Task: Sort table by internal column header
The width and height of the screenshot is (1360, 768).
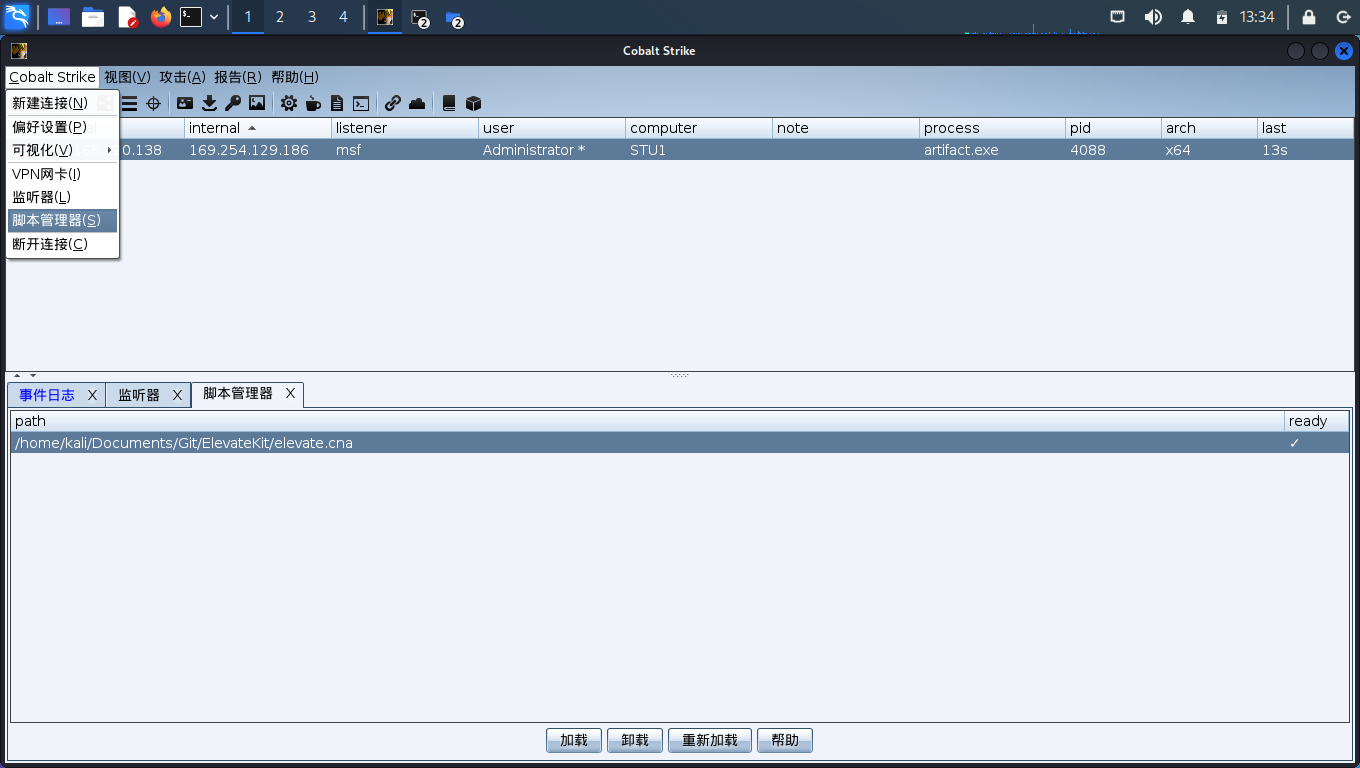Action: pyautogui.click(x=258, y=128)
